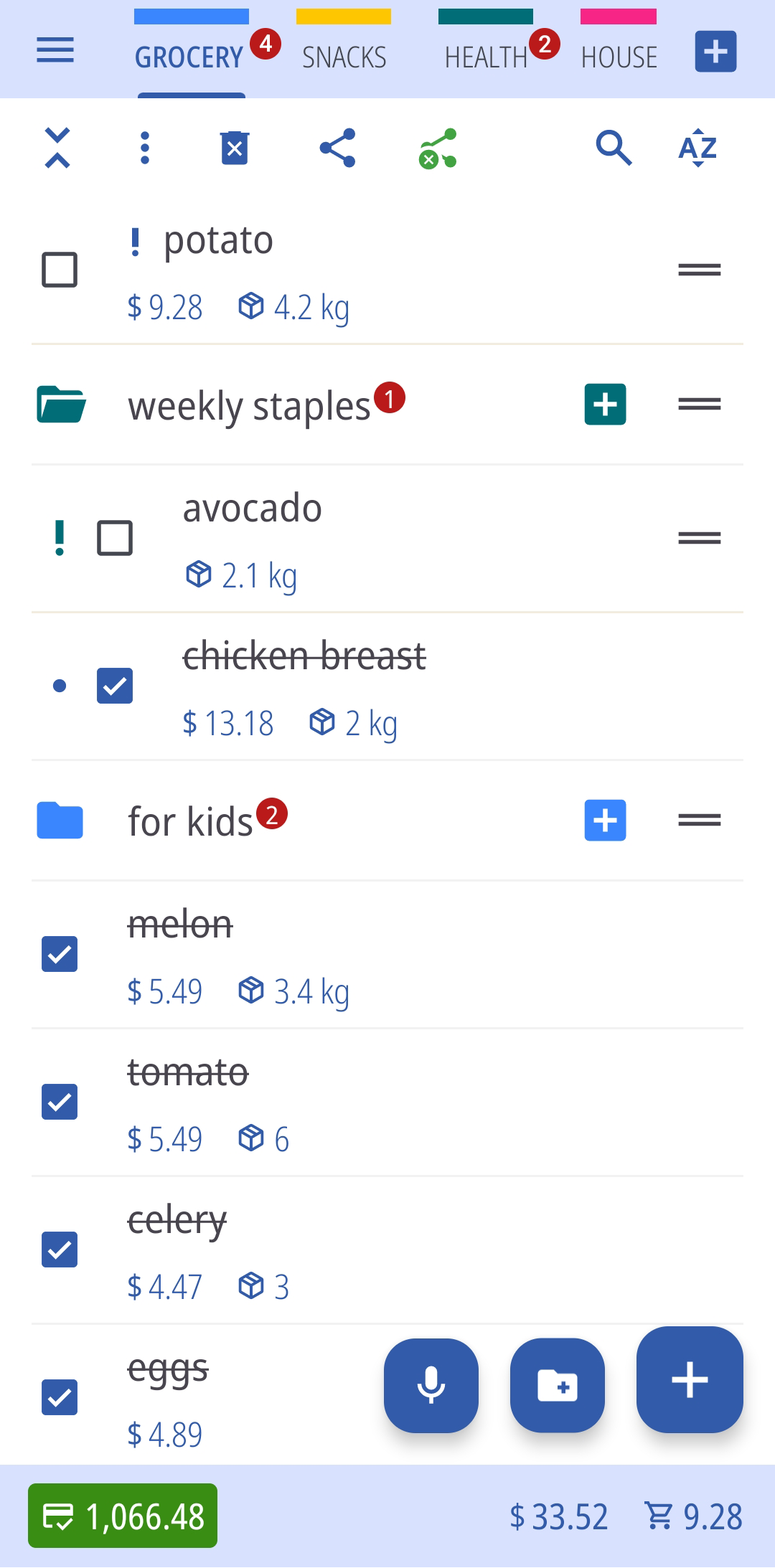Tap the green stop-sharing icon
Screen dimensions: 775x1568
438,148
